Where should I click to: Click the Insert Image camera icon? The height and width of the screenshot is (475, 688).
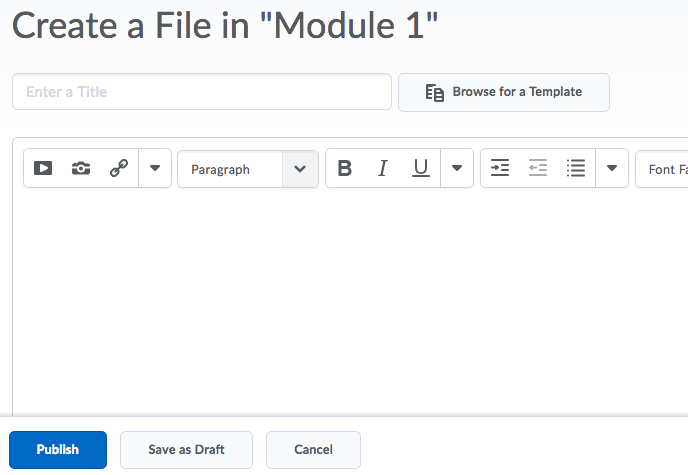81,169
